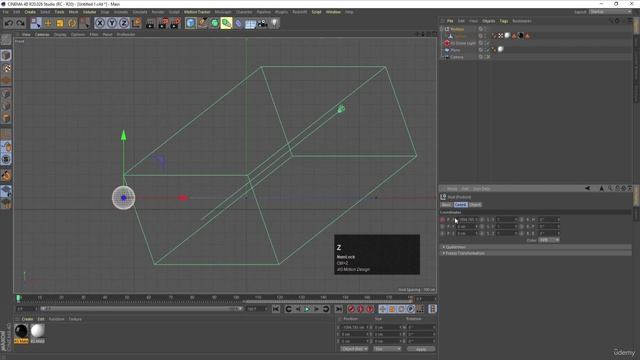Image resolution: width=640 pixels, height=360 pixels.
Task: Select the Dome Light object row
Action: pos(463,43)
